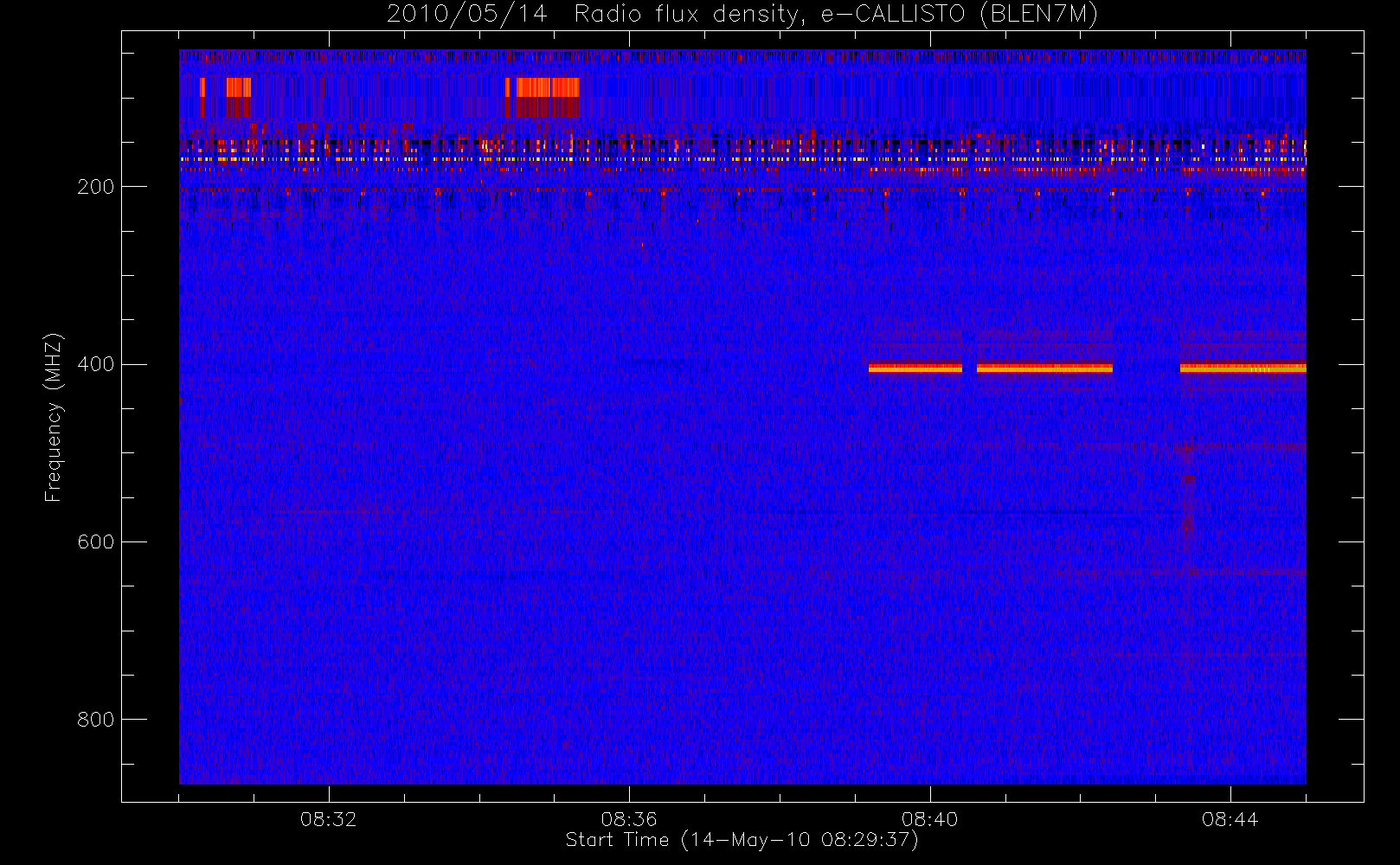Click the 400 MHz emission band starting before 08:40
Viewport: 1400px width, 865px height.
(x=915, y=368)
